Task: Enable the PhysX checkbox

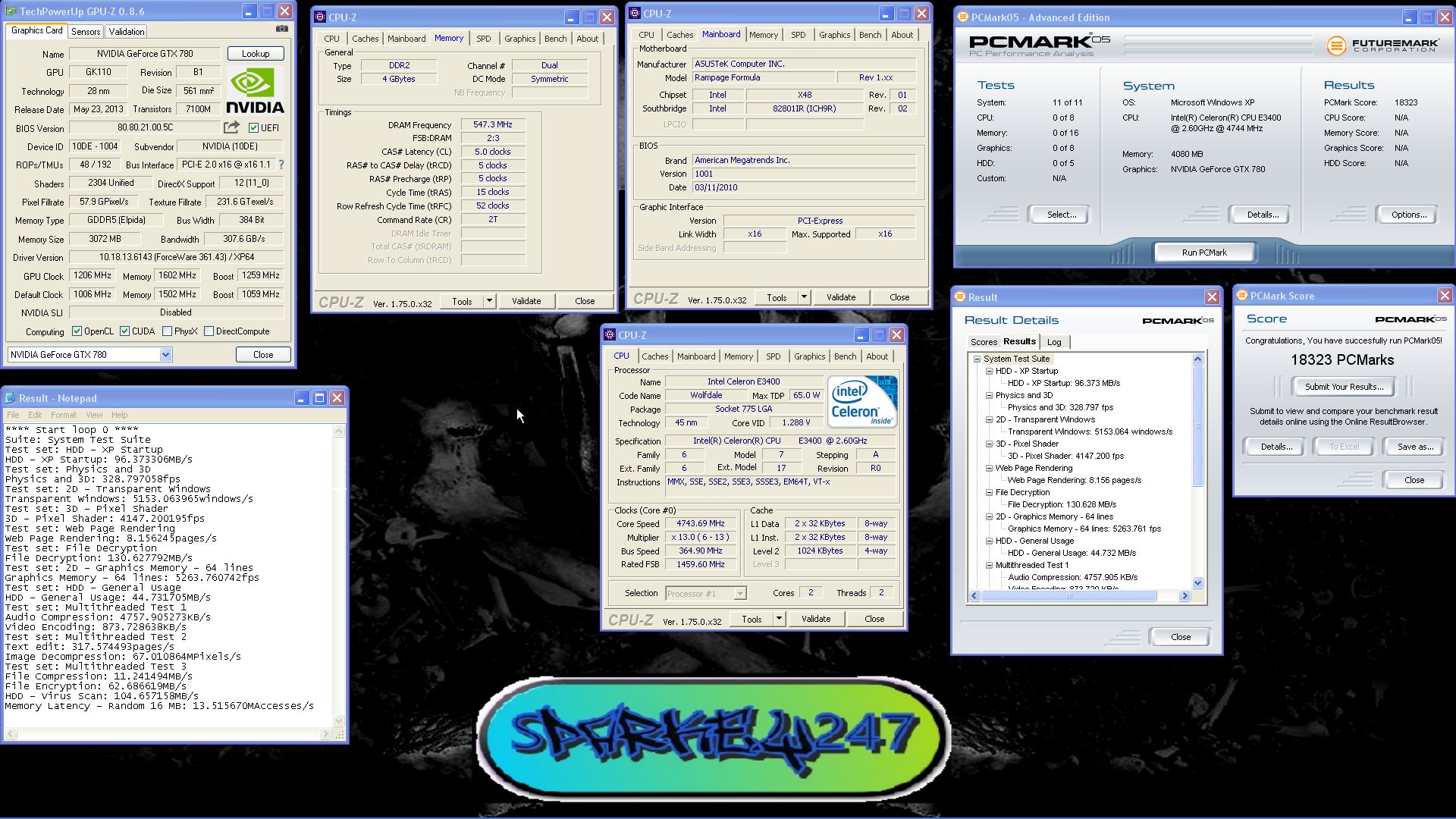Action: click(167, 331)
